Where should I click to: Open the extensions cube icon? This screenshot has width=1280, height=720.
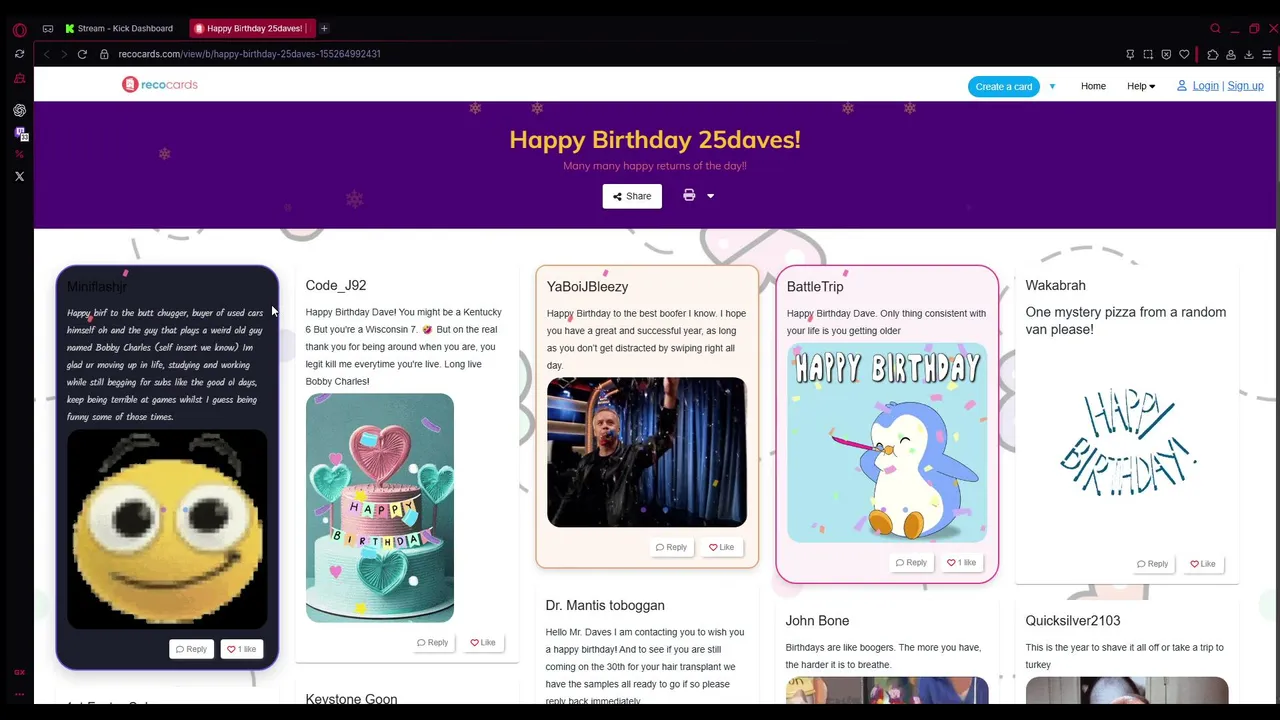pos(1212,54)
